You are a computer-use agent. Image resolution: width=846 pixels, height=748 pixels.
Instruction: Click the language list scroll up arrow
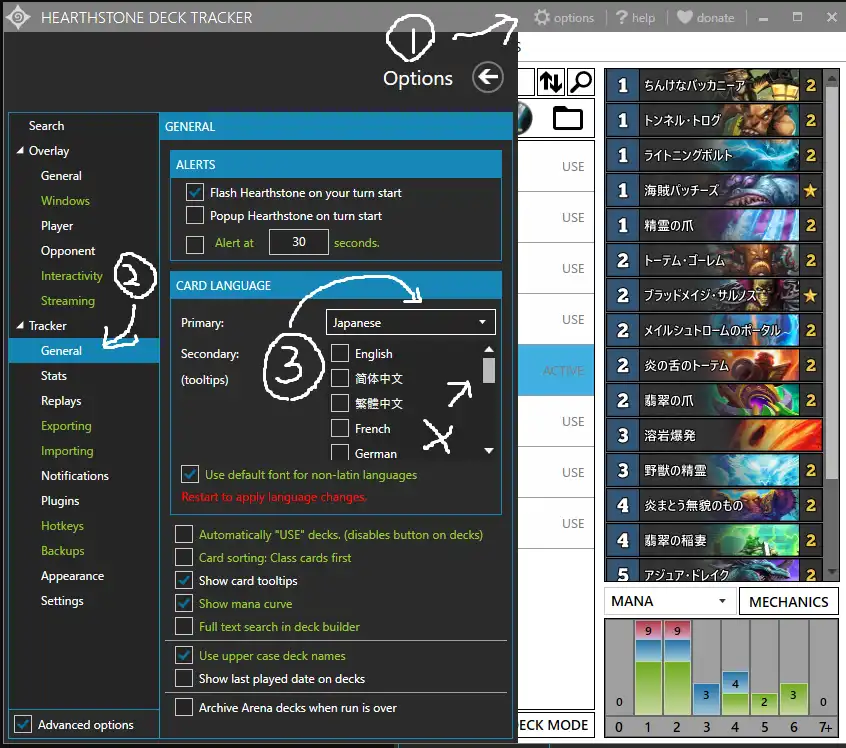(489, 350)
